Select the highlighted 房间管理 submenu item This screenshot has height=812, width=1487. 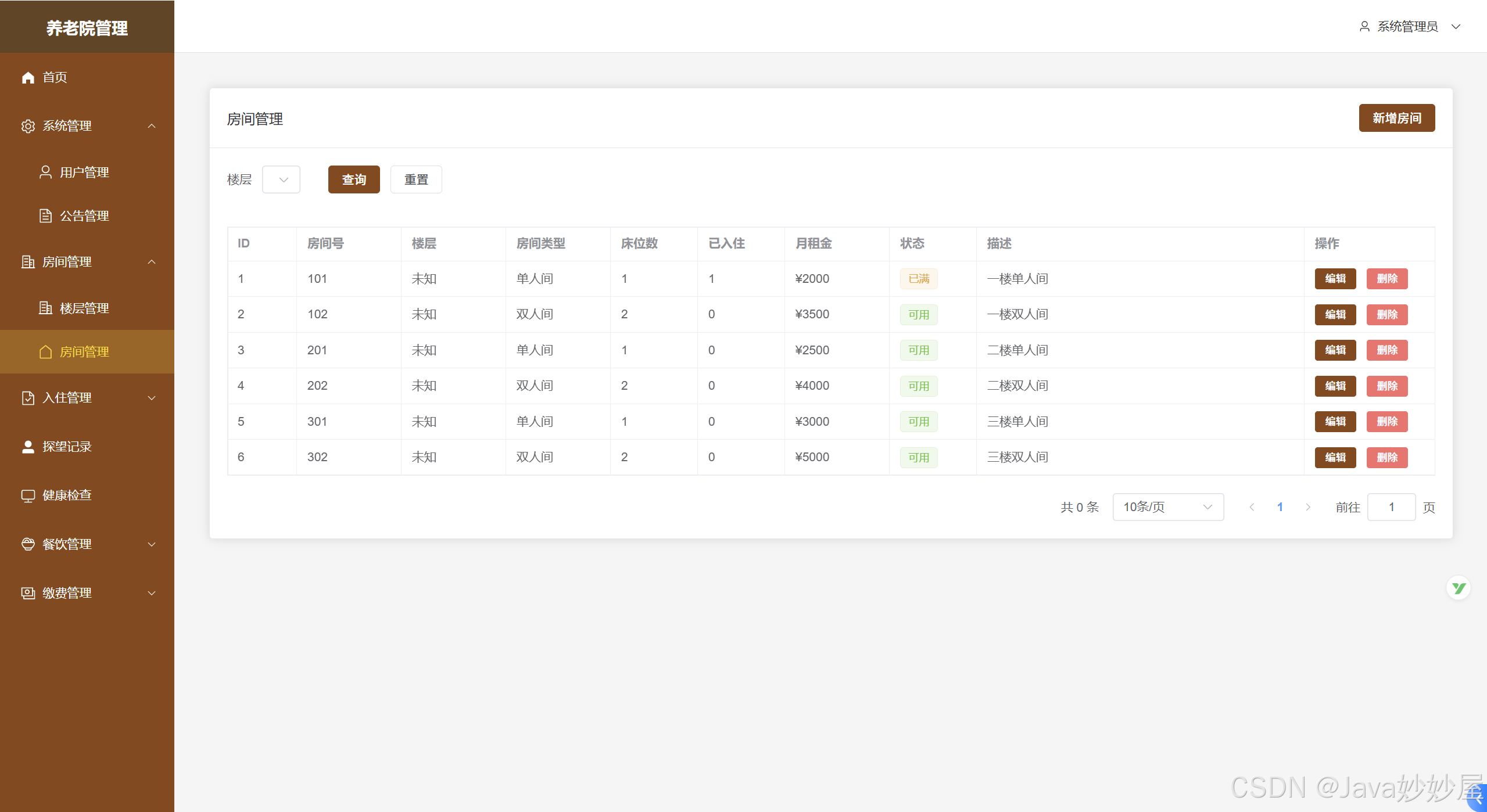coord(85,352)
